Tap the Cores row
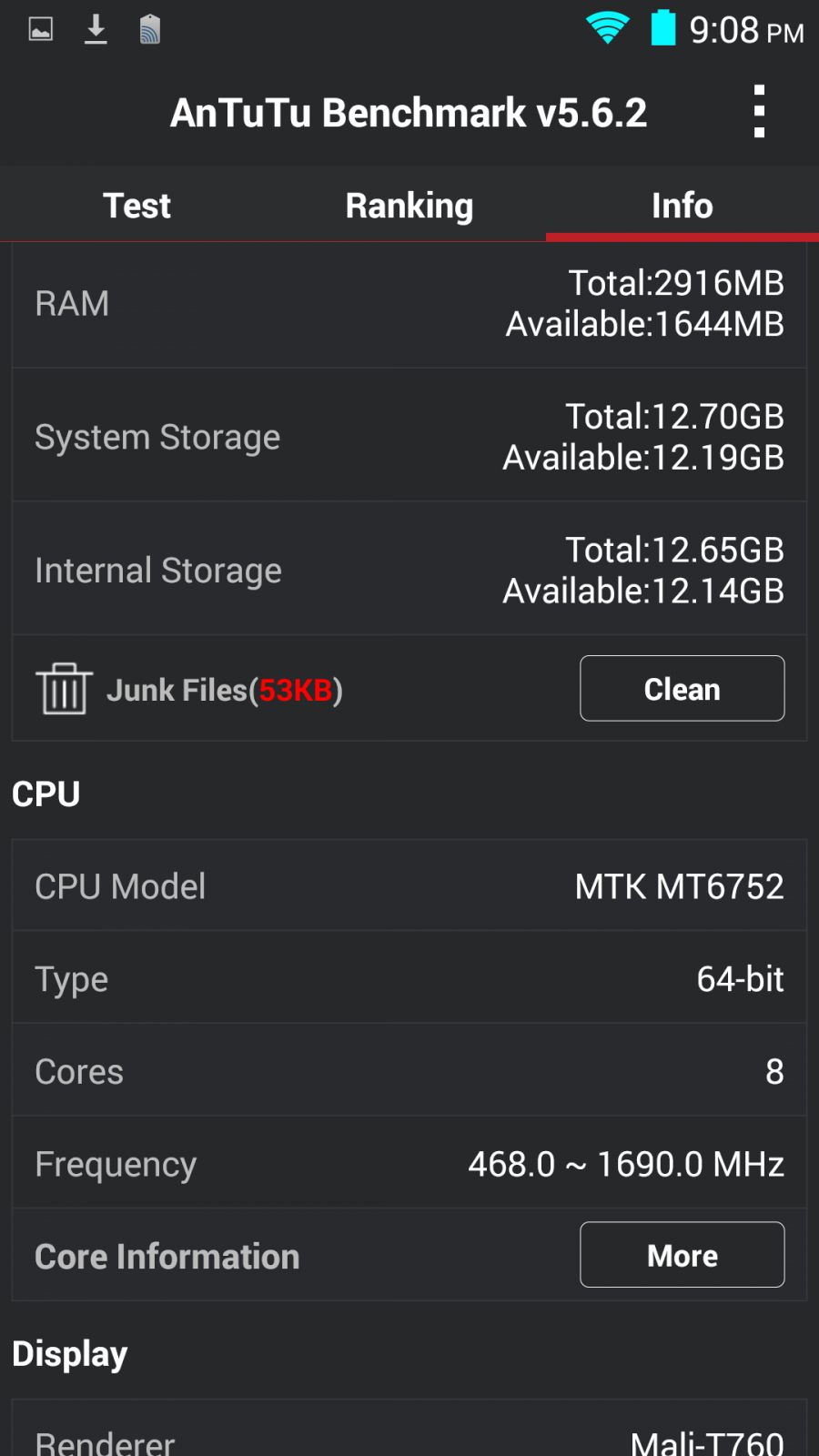 coord(409,1072)
